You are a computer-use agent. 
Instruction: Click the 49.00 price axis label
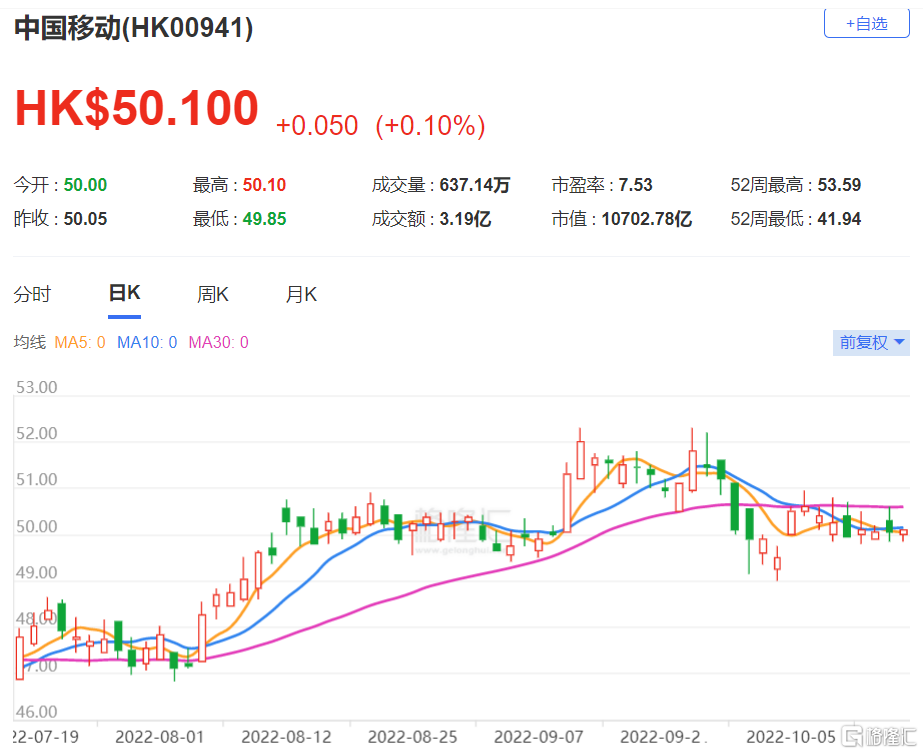pyautogui.click(x=36, y=573)
